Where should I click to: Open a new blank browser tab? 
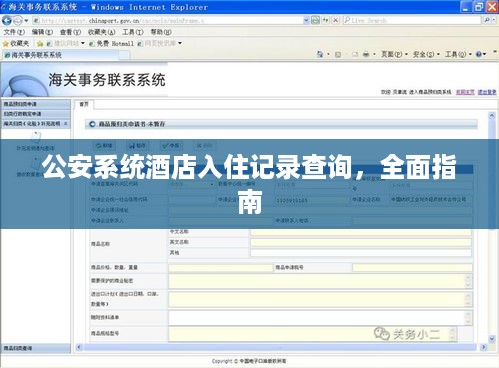(x=125, y=55)
